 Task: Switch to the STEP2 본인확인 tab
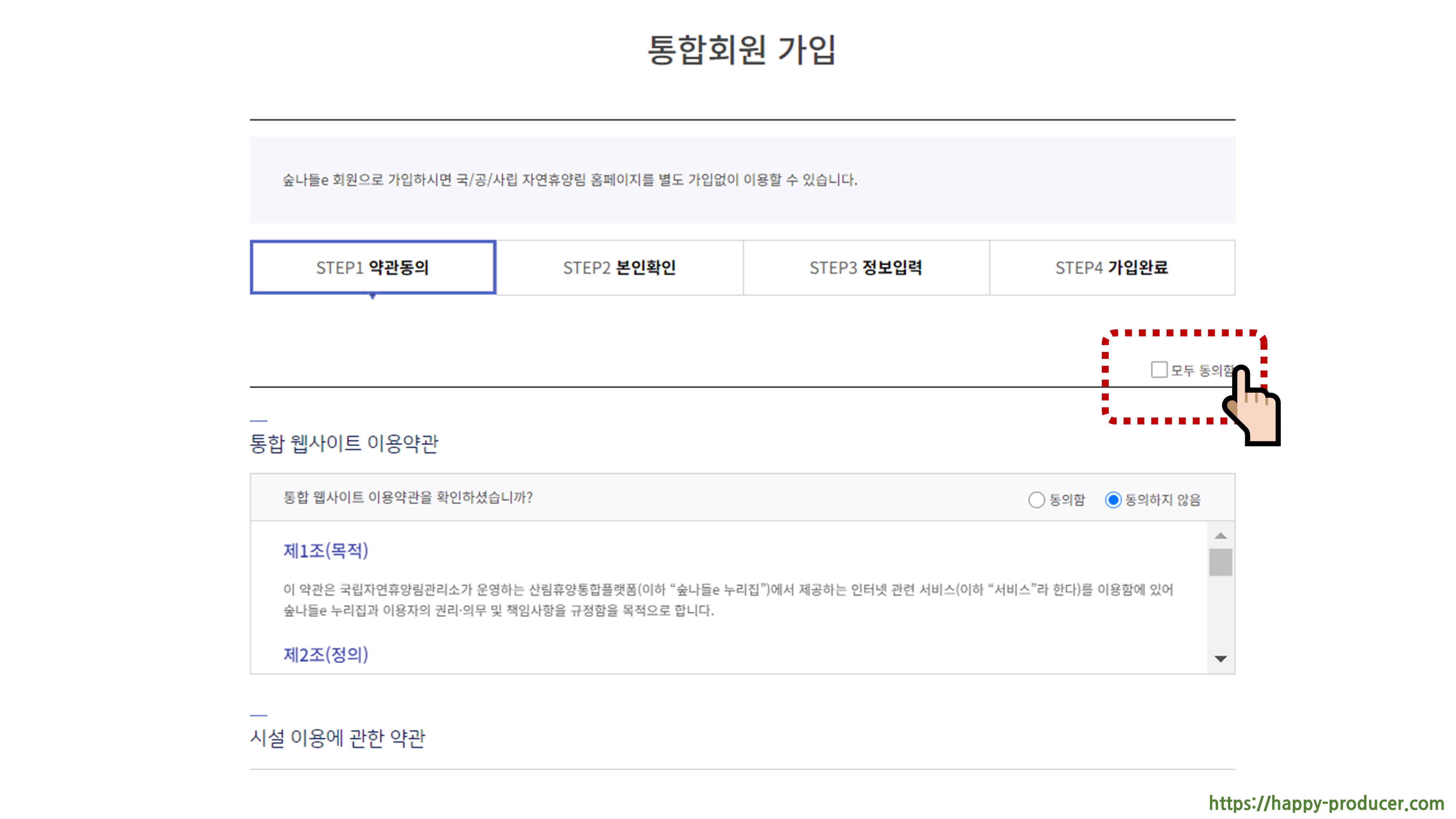click(x=620, y=267)
